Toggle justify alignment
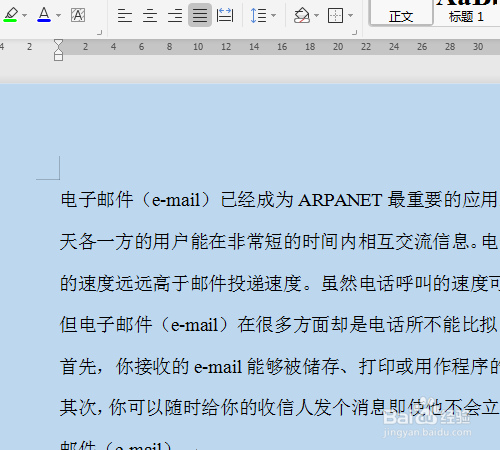This screenshot has height=450, width=500. click(200, 15)
